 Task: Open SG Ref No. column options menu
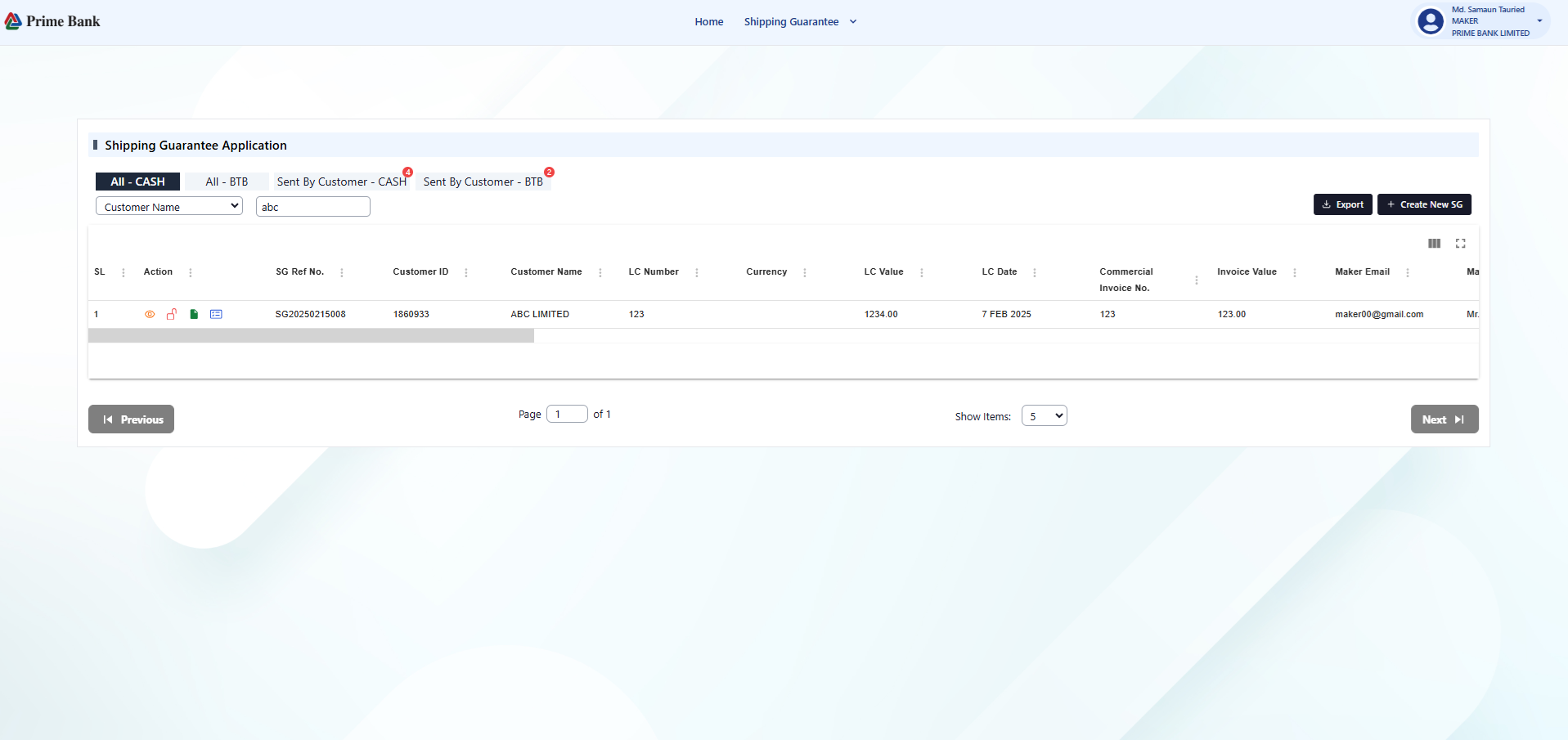342,273
